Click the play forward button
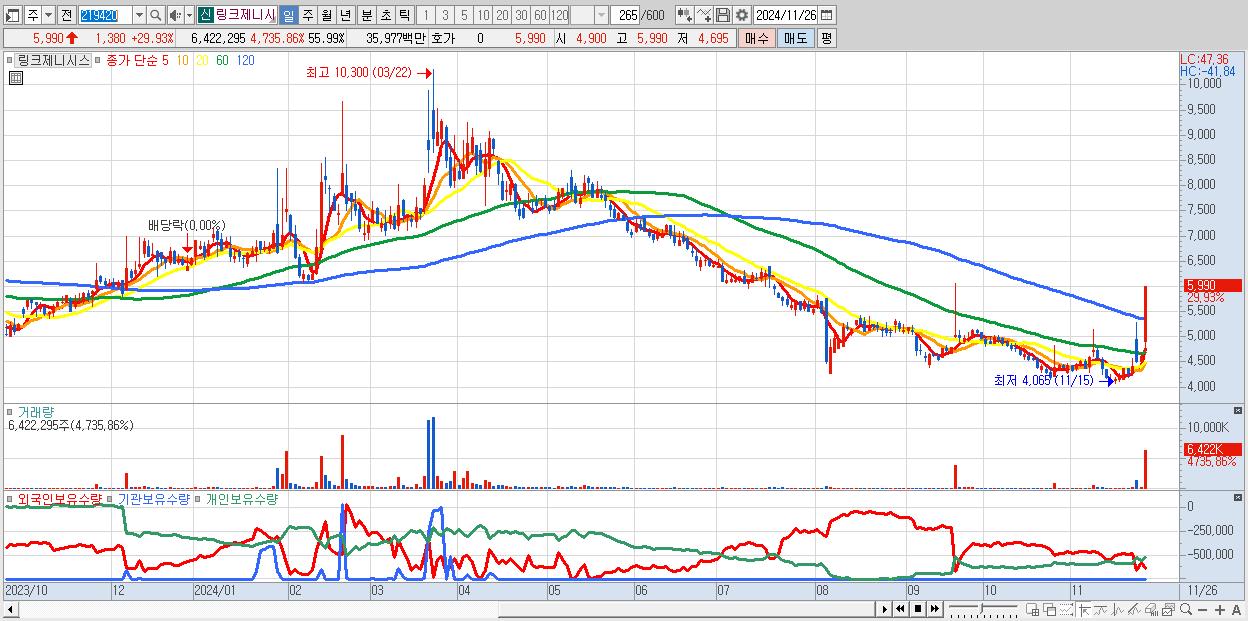Screen dimensions: 1248x621 884,609
